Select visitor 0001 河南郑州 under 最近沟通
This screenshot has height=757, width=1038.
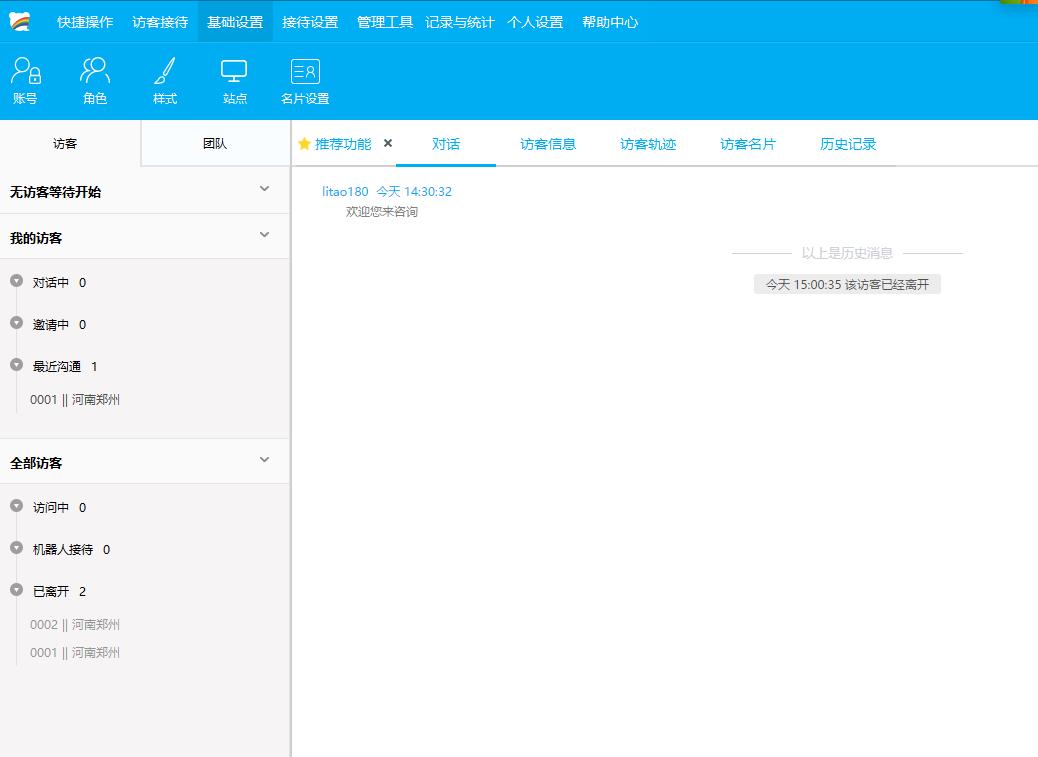click(x=74, y=399)
